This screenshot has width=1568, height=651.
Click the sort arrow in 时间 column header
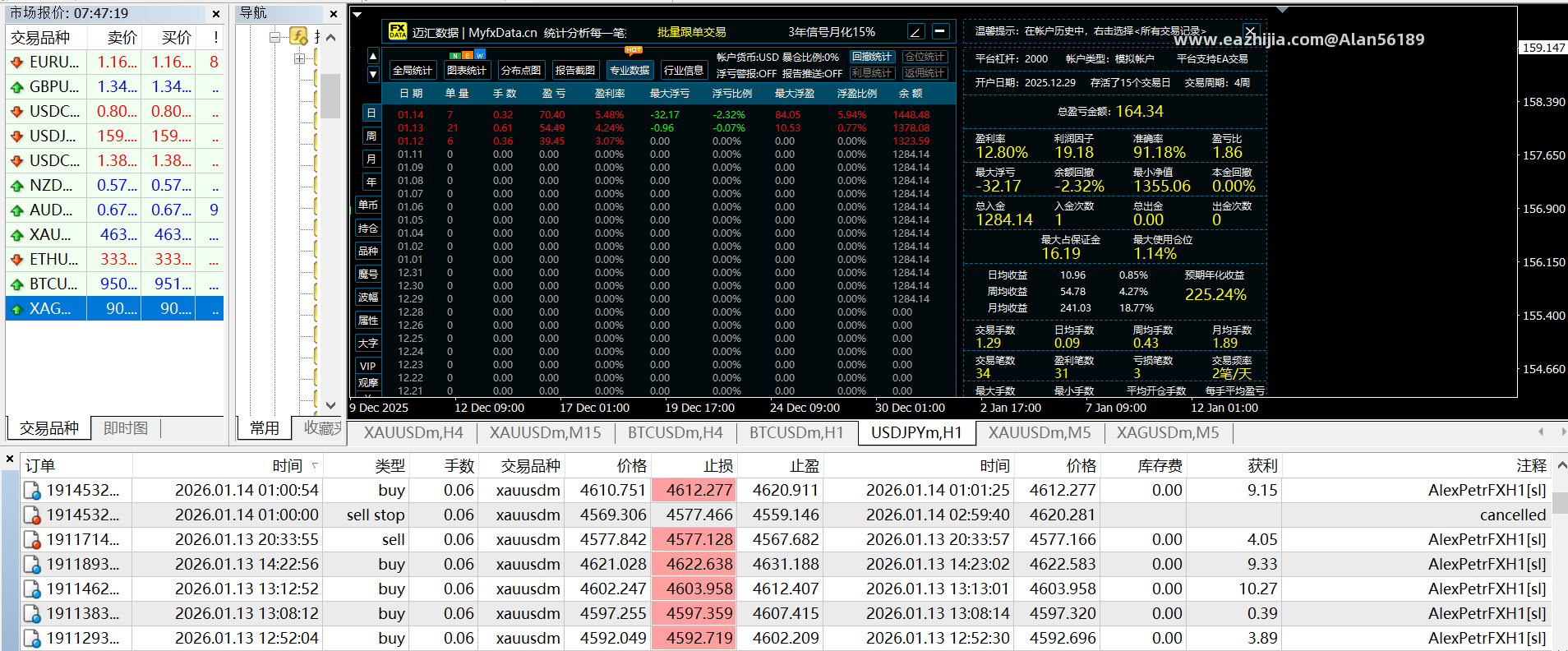click(315, 466)
